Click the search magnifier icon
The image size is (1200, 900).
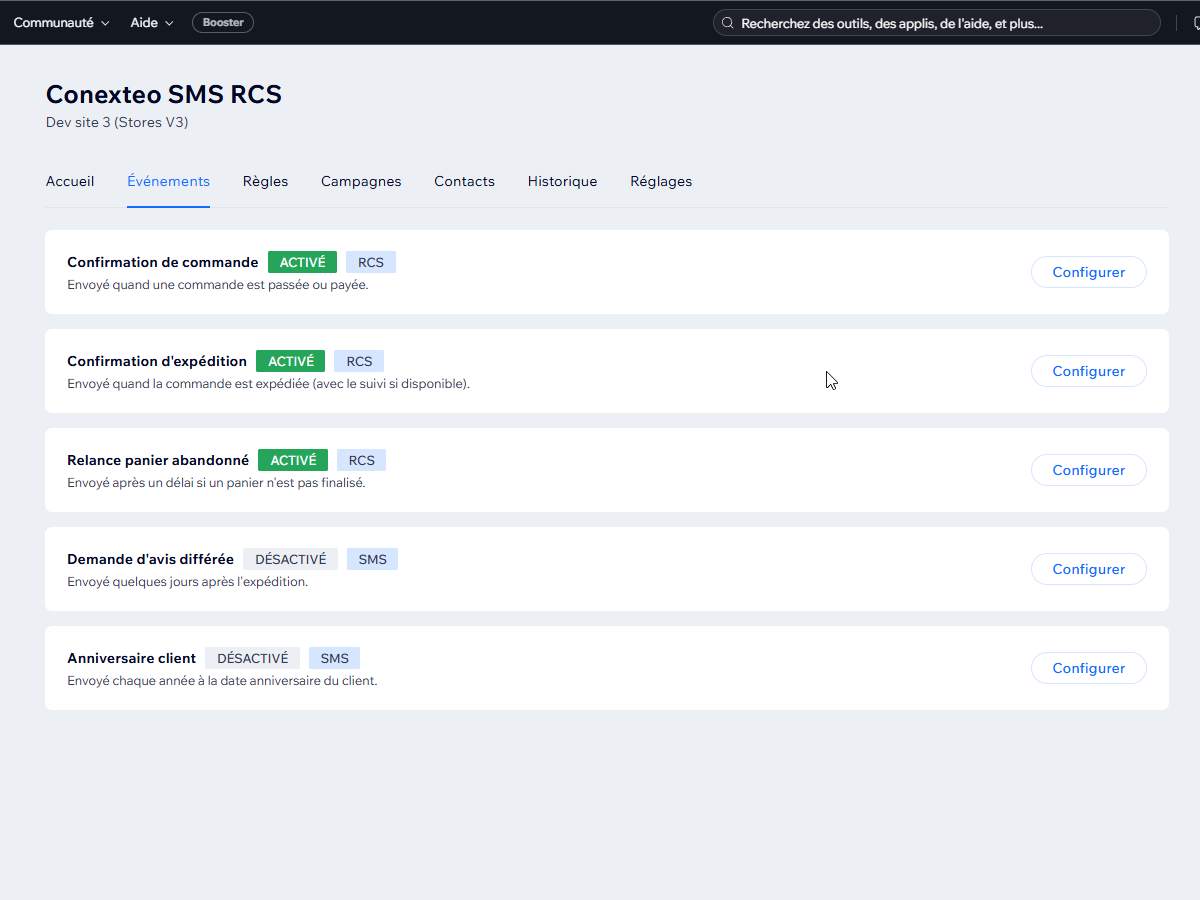[x=728, y=23]
